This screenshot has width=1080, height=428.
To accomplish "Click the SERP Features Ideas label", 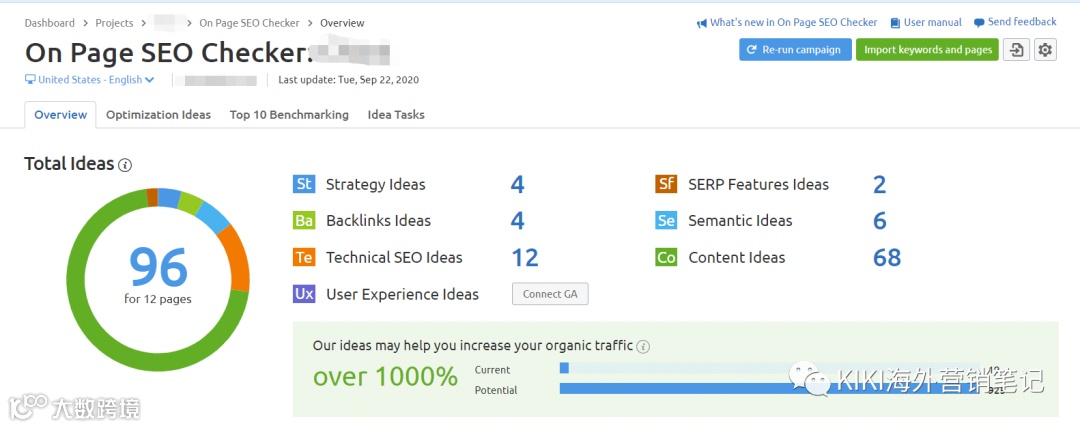I will (758, 185).
